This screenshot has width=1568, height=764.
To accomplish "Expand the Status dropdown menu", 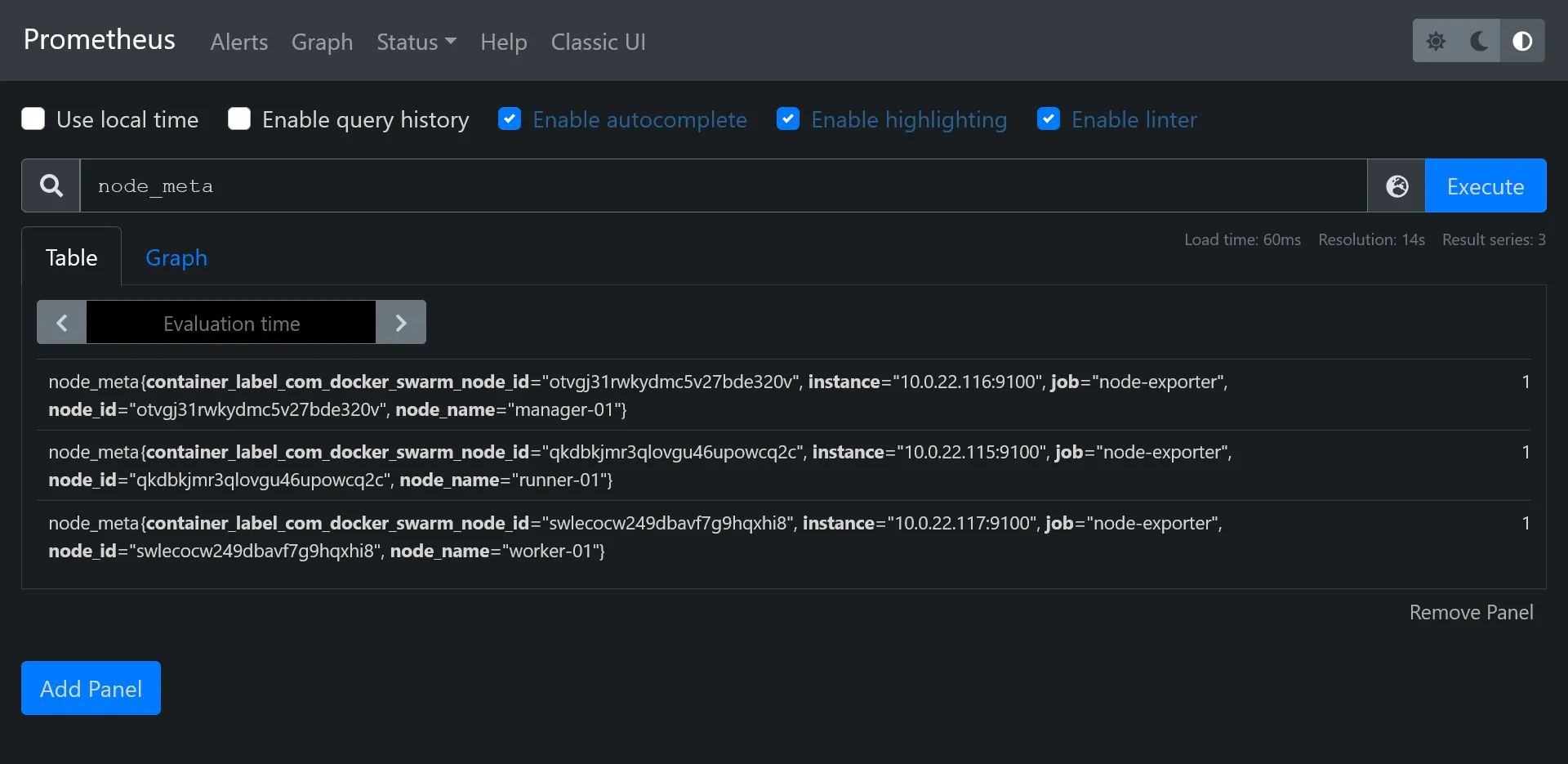I will point(416,42).
